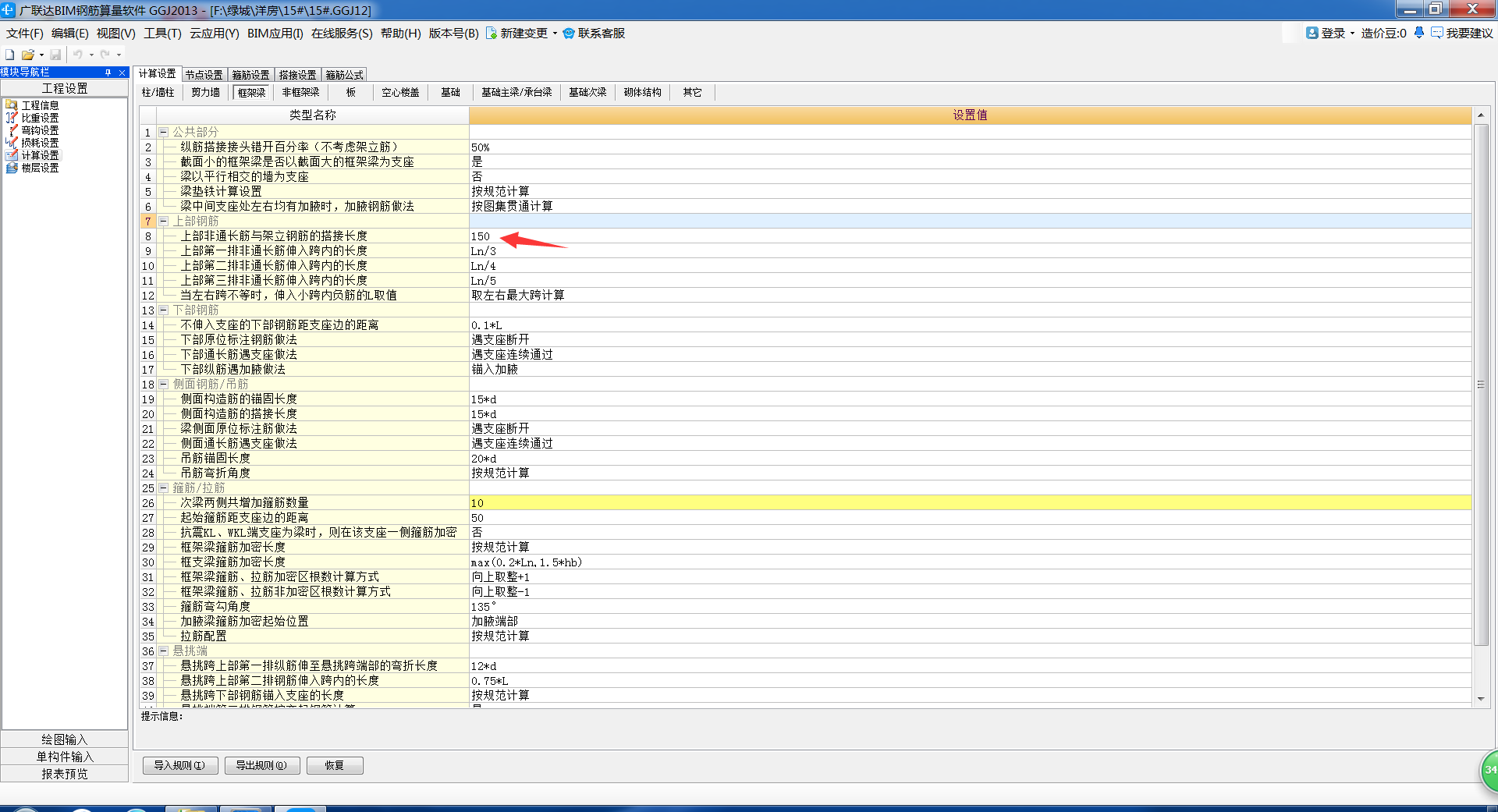Click the notification bell icon near 造价豆
The height and width of the screenshot is (812, 1498).
pyautogui.click(x=1418, y=33)
